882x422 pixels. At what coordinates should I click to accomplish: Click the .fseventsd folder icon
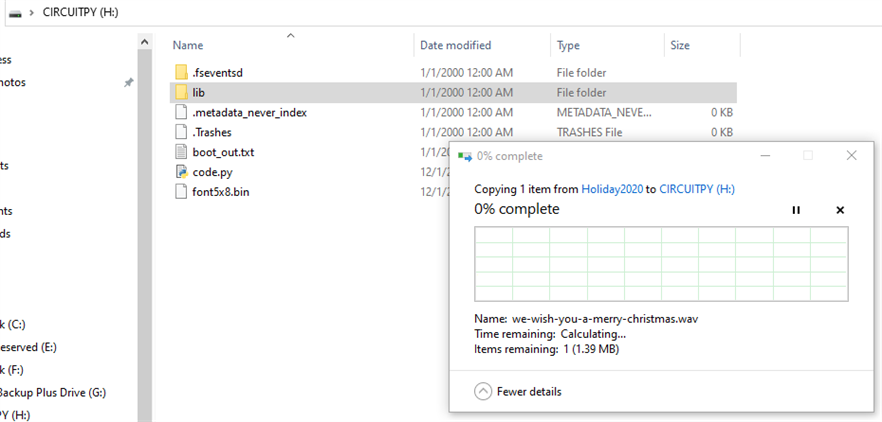point(181,73)
